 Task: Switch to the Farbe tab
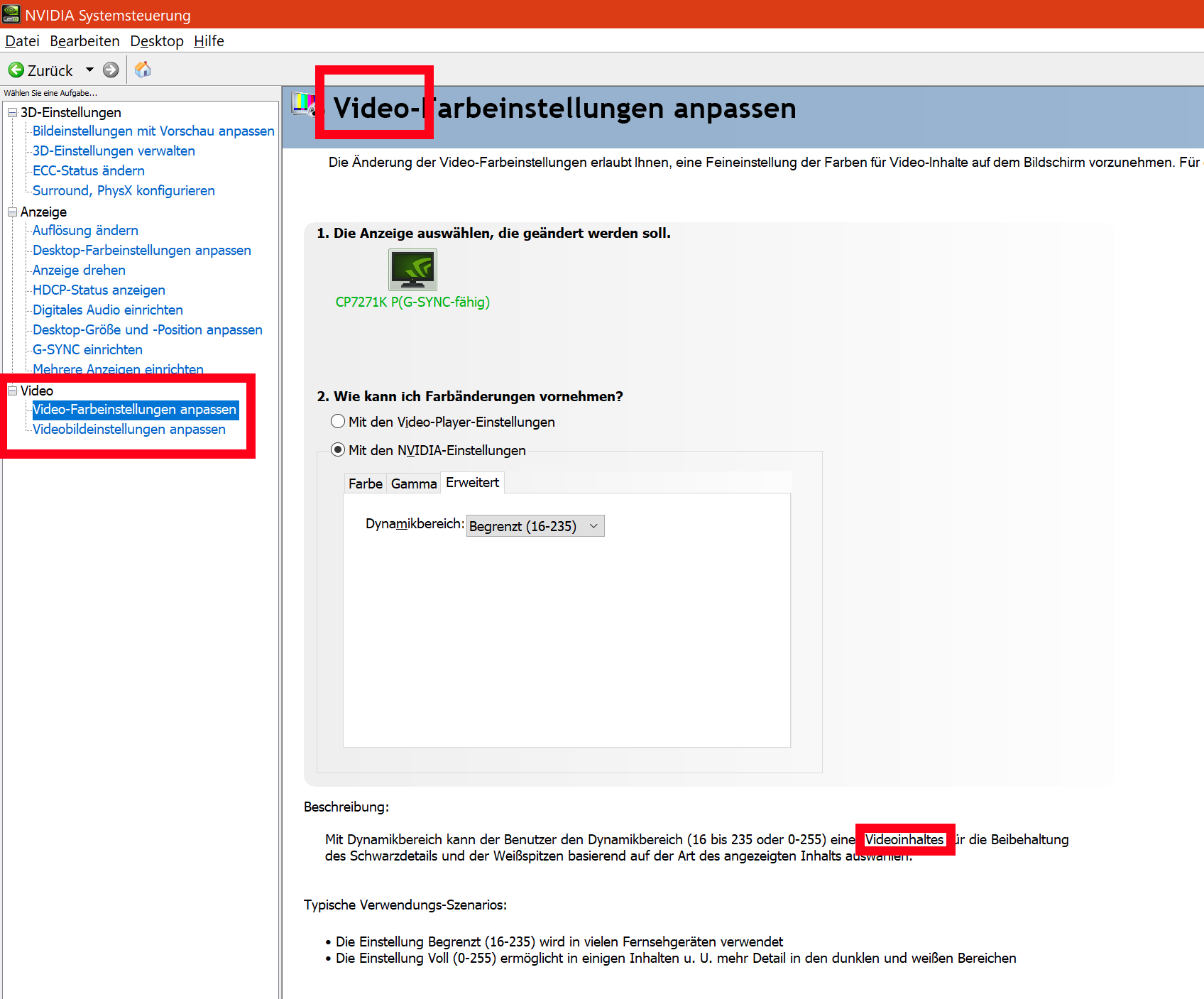click(366, 484)
